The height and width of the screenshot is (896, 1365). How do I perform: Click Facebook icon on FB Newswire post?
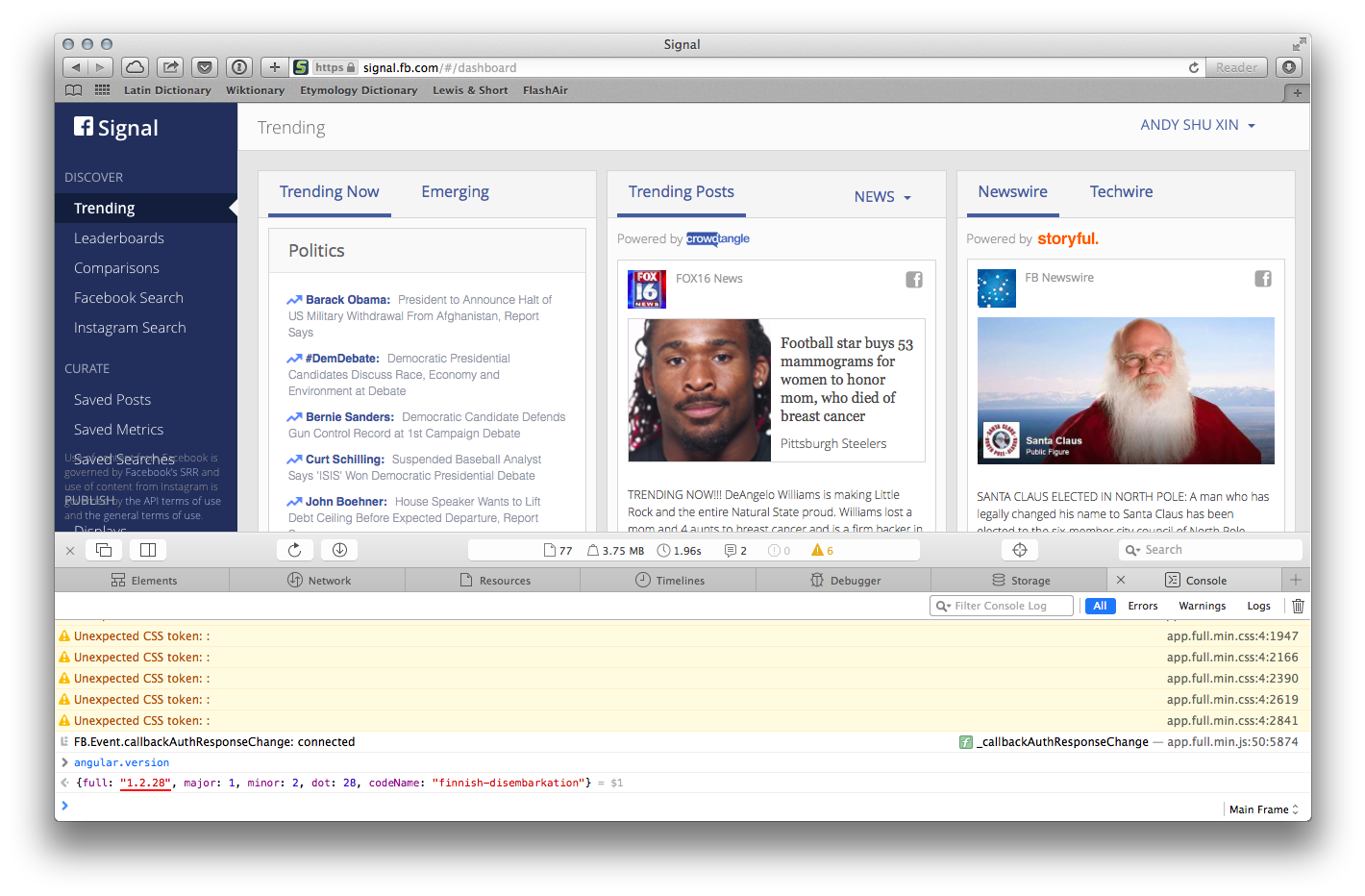[x=1263, y=279]
